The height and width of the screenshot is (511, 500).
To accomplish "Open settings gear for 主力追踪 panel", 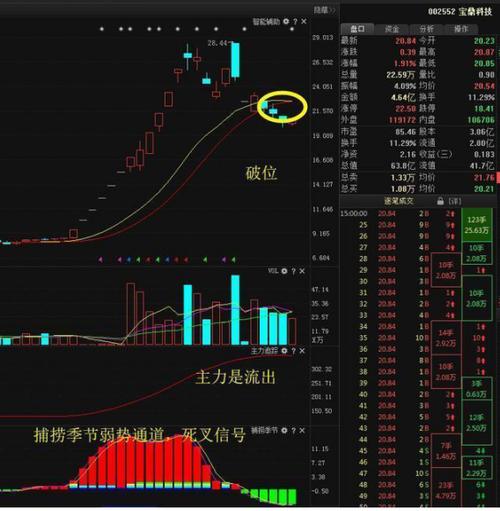I will pyautogui.click(x=284, y=351).
